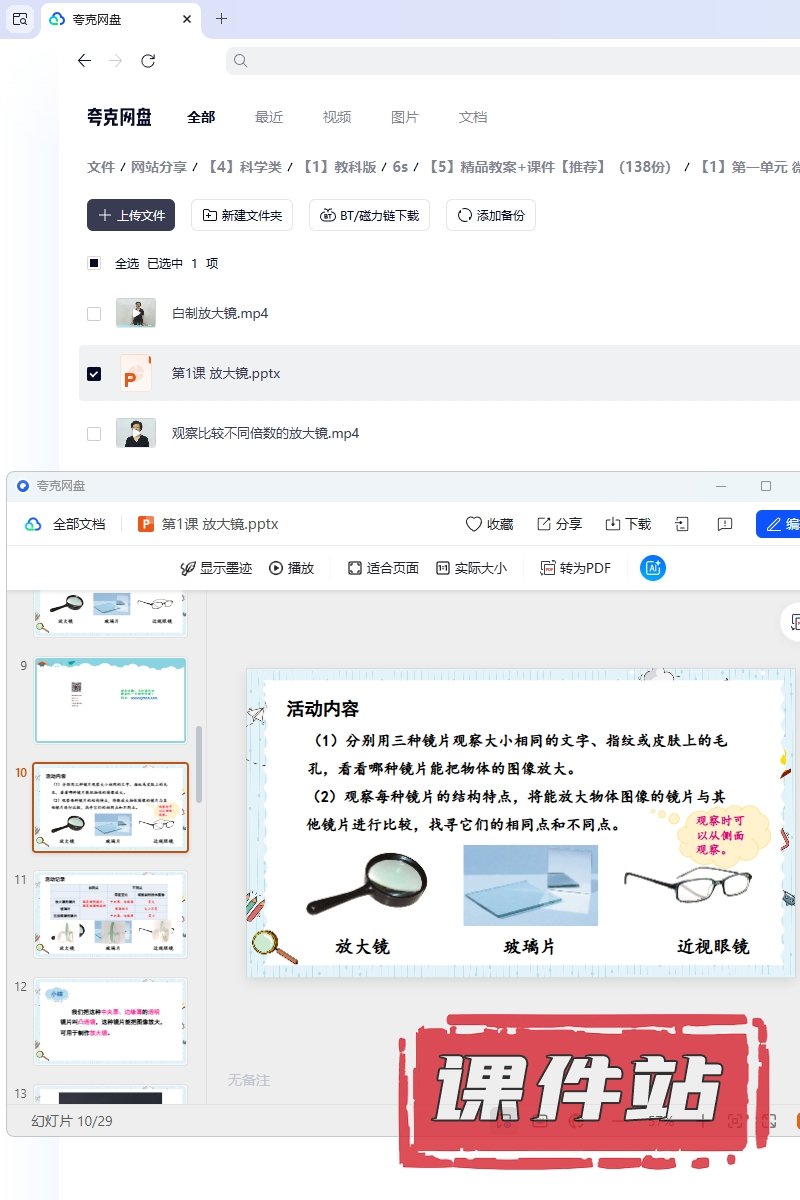Screen dimensions: 800x1200
Task: Switch to the 视频 tab
Action: point(337,117)
